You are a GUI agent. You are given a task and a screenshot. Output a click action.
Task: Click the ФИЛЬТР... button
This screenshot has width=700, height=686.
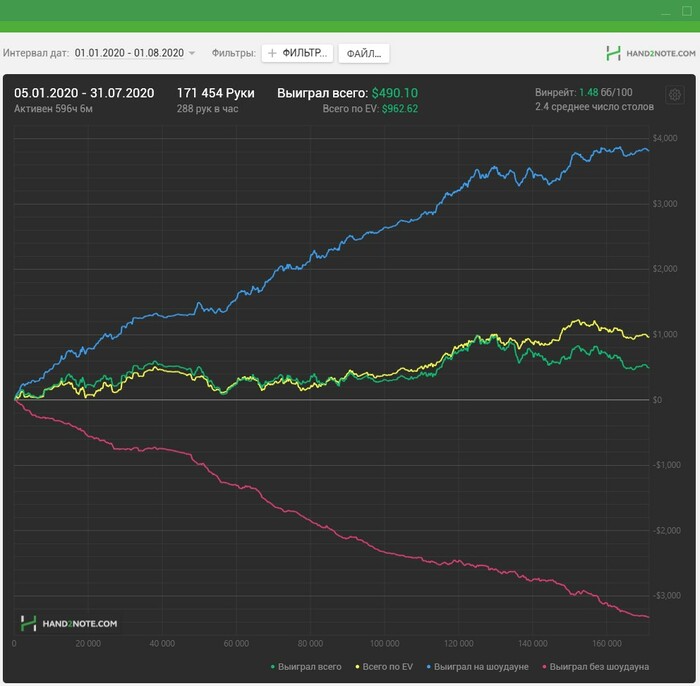pos(297,53)
